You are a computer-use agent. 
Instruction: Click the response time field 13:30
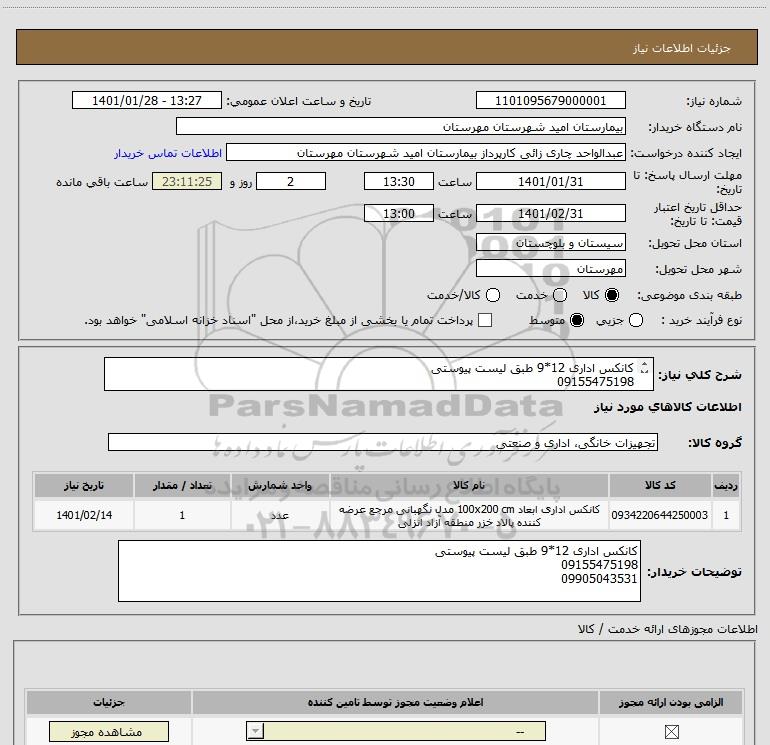click(x=399, y=181)
